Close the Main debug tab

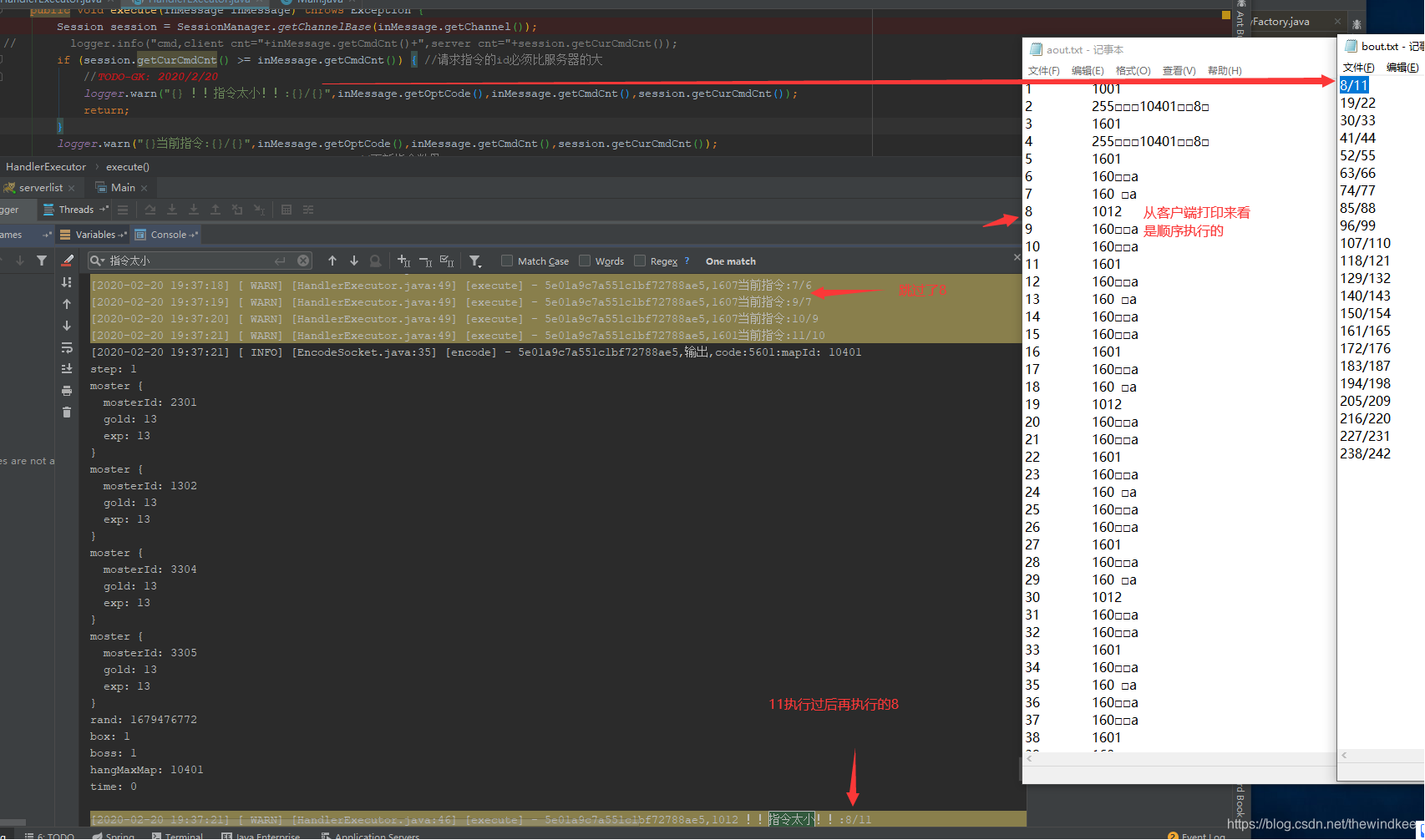(x=145, y=188)
